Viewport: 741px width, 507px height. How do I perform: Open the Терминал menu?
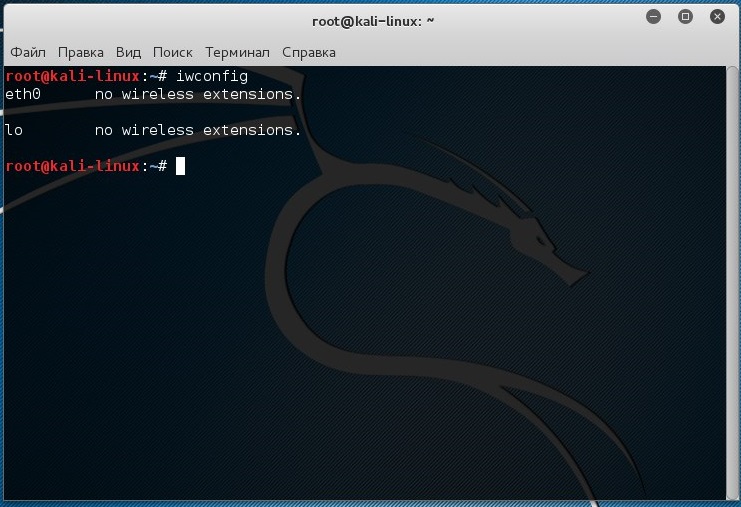click(238, 52)
